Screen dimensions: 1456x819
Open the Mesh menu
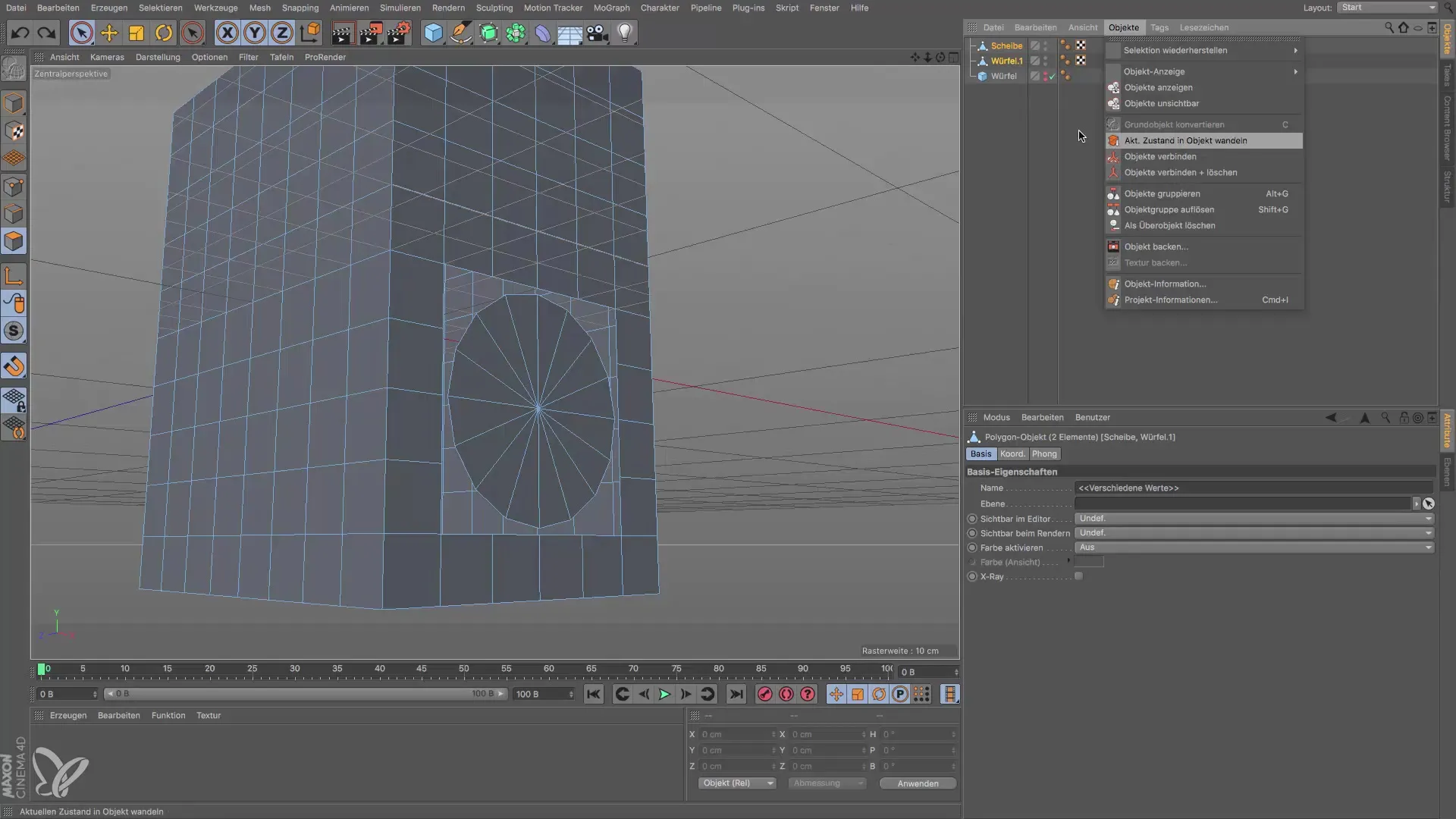click(x=260, y=8)
